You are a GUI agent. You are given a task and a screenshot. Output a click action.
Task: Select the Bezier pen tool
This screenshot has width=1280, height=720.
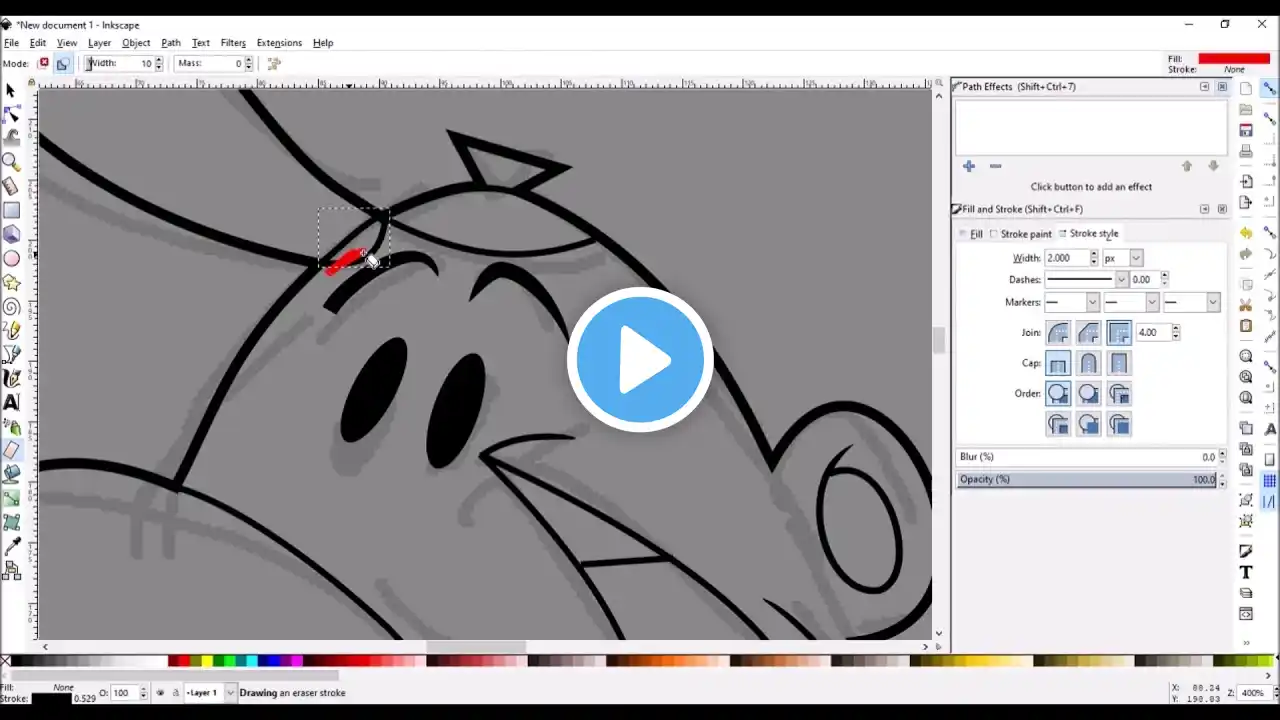pyautogui.click(x=11, y=354)
